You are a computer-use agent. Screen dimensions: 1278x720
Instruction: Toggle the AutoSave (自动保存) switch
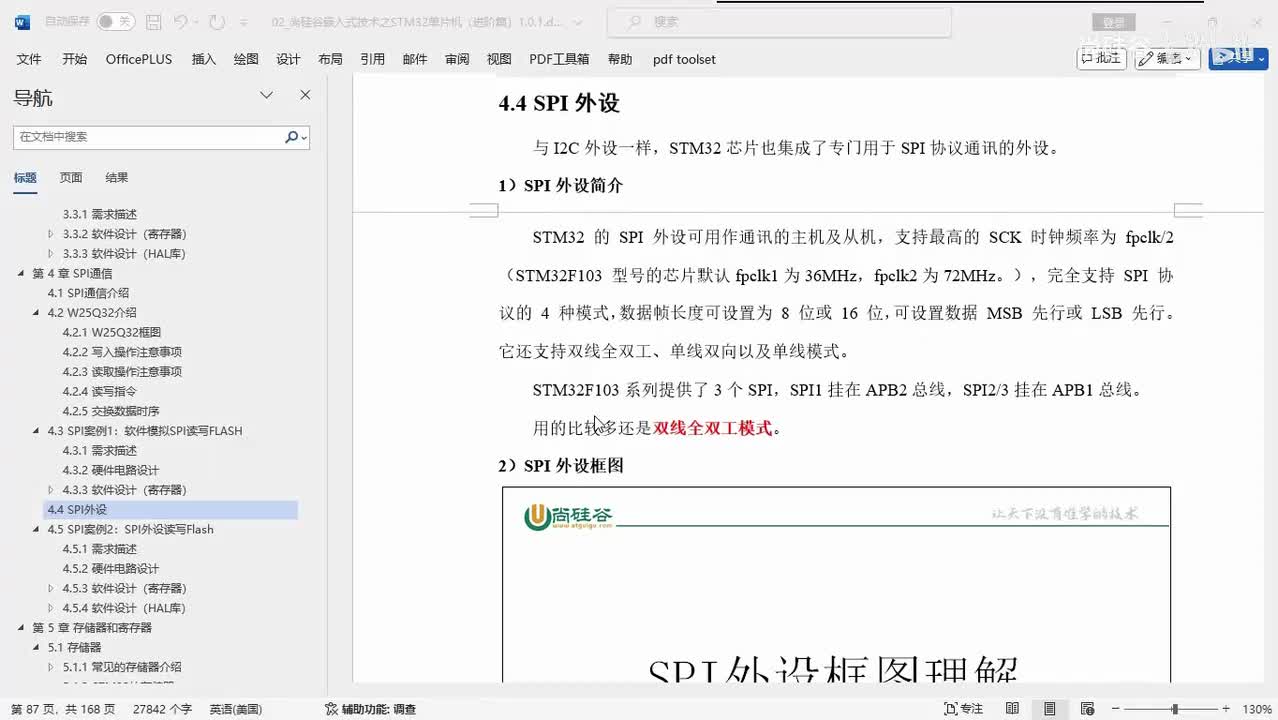pos(116,21)
